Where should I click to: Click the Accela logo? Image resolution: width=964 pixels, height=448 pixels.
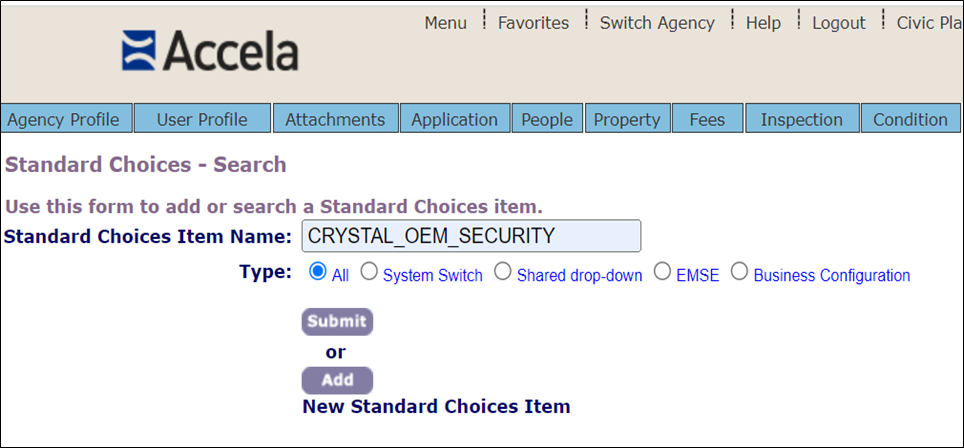210,51
